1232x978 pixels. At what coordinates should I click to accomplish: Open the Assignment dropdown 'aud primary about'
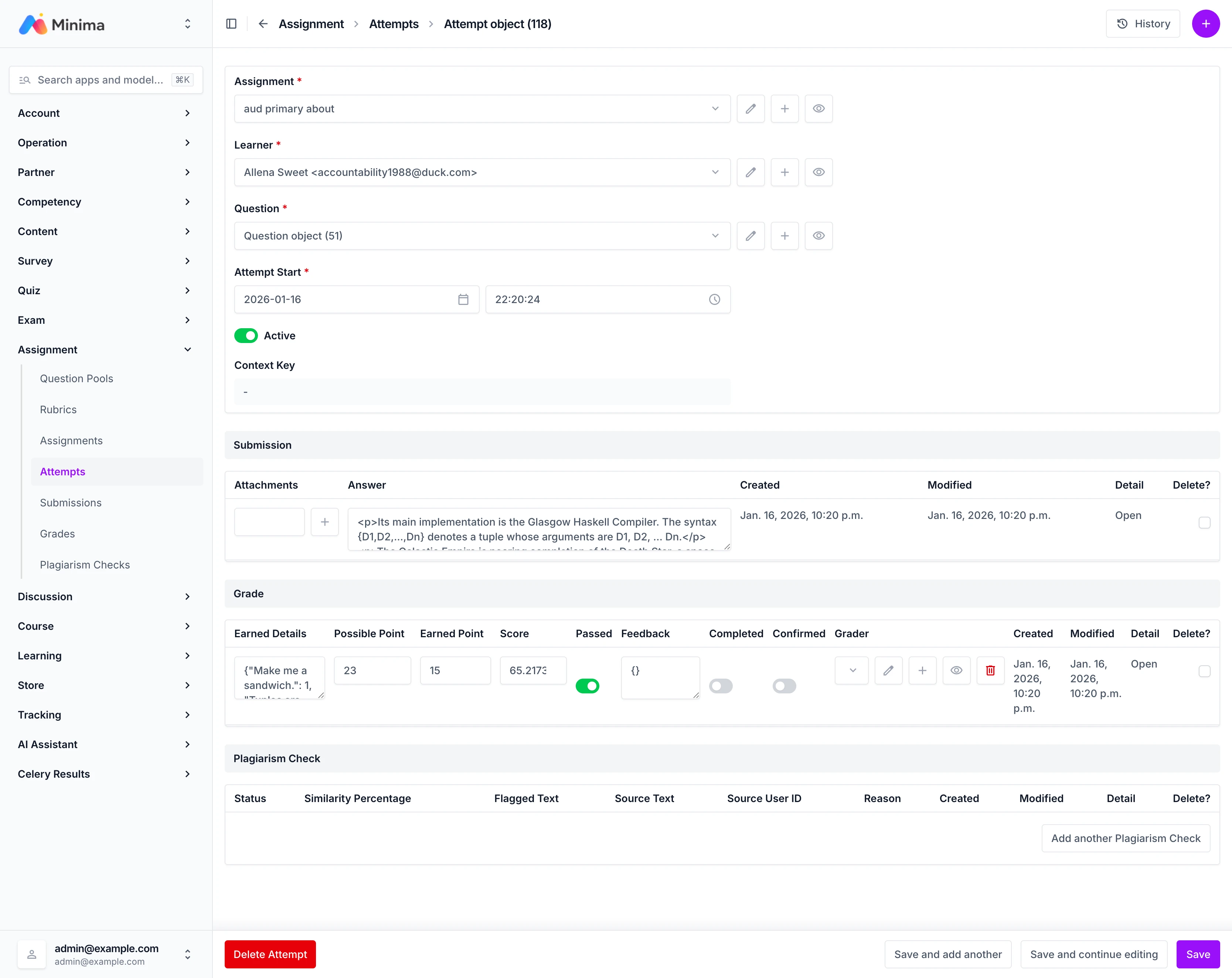482,109
